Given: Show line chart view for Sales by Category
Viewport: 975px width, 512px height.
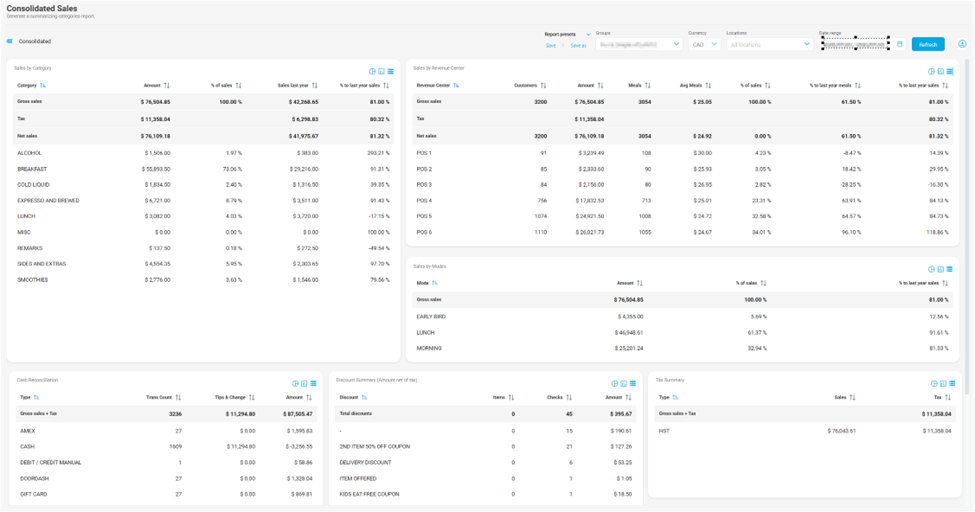Looking at the screenshot, I should click(x=381, y=72).
